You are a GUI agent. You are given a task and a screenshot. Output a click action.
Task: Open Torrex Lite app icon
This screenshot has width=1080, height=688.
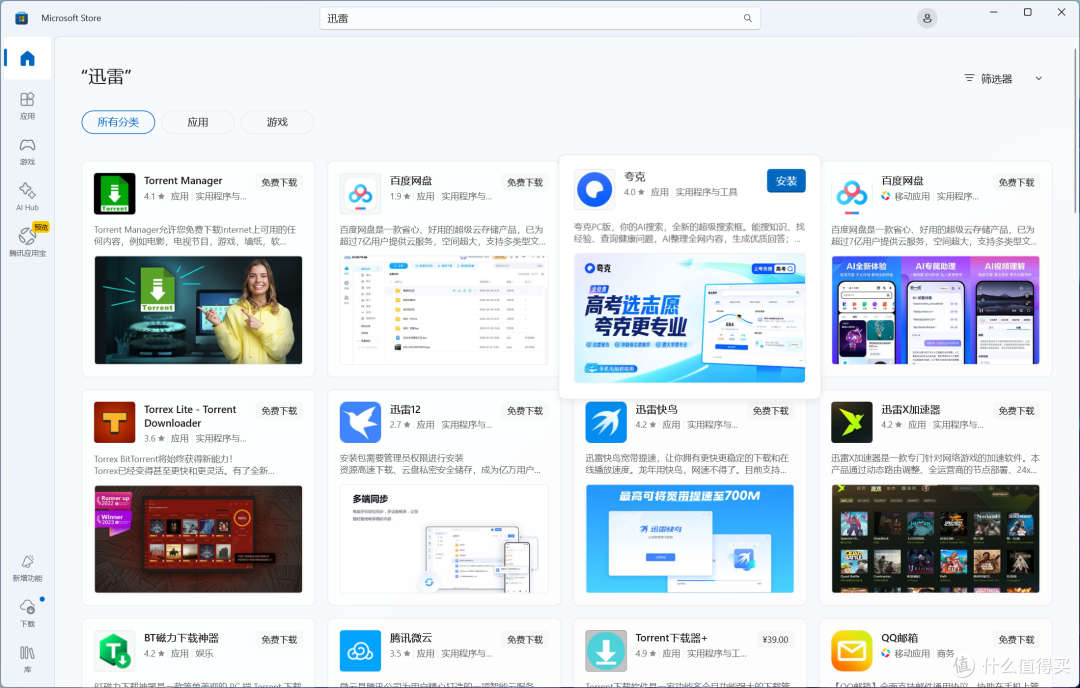click(x=114, y=422)
